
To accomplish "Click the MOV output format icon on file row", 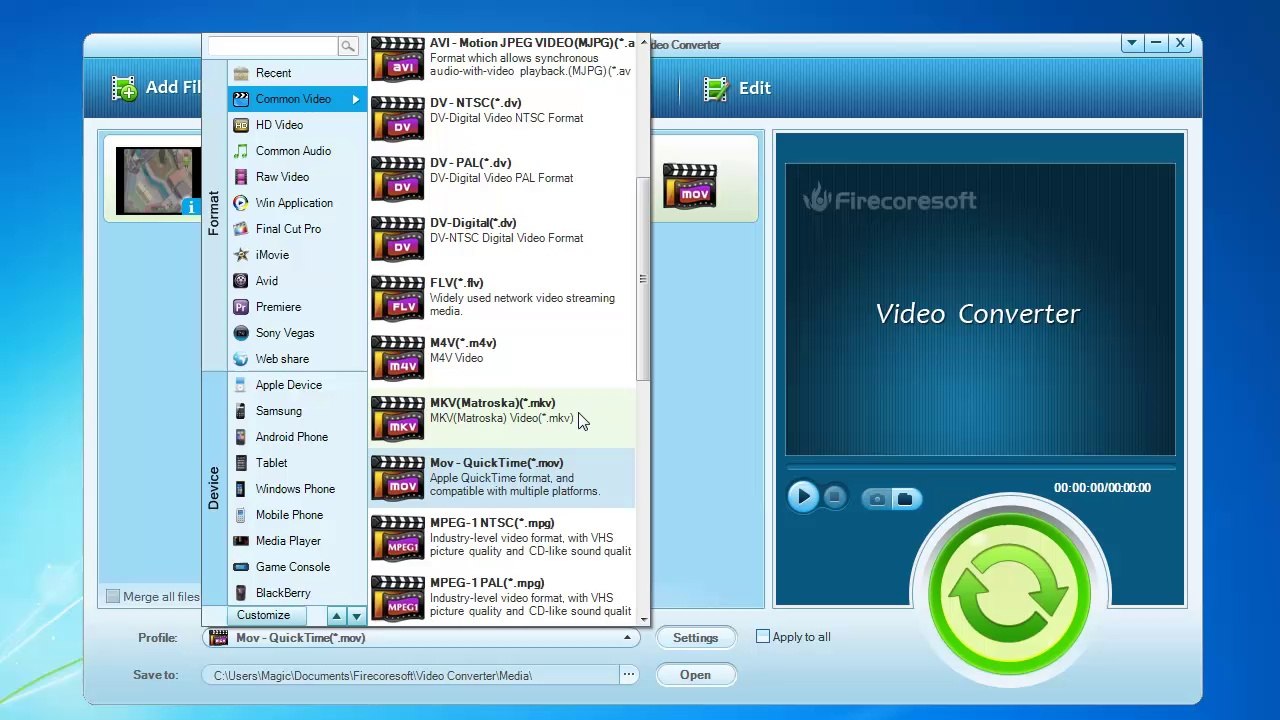I will pyautogui.click(x=690, y=186).
